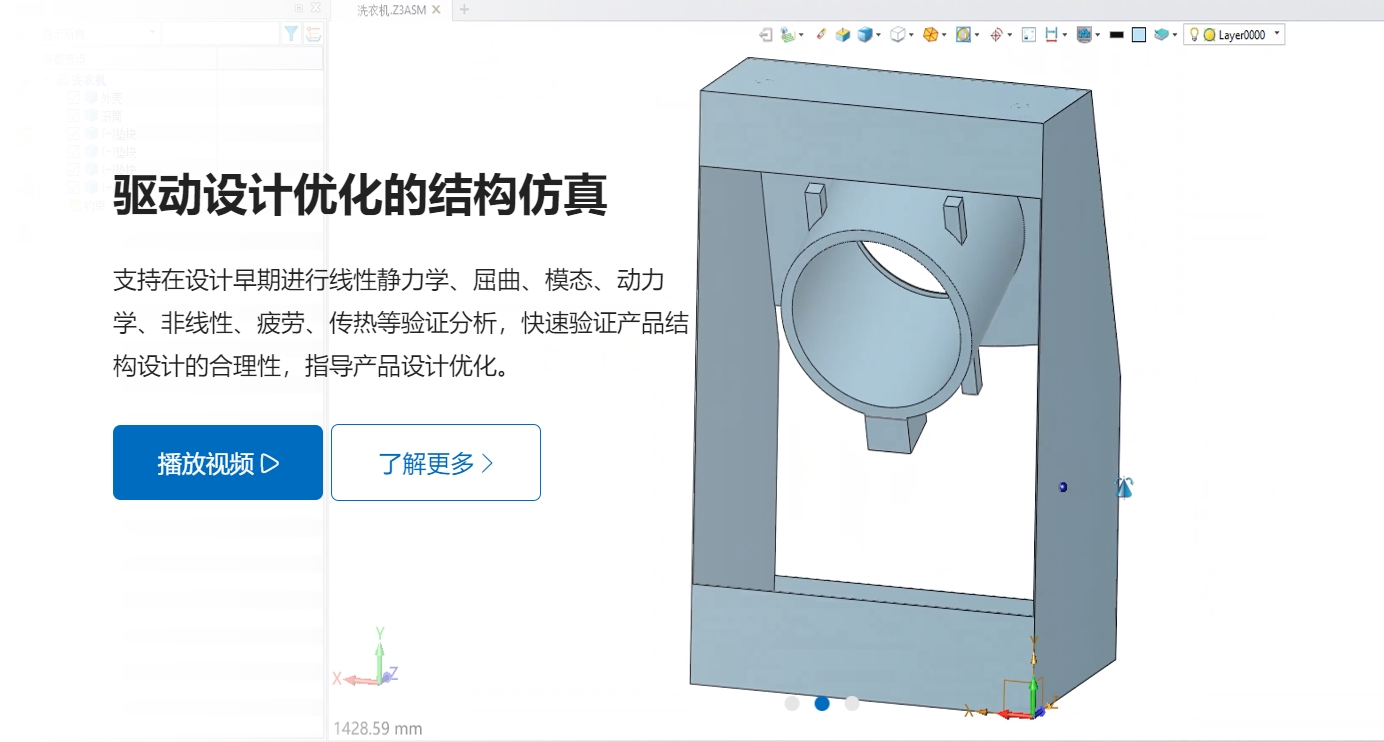Click the light bulb layer visibility icon
The height and width of the screenshot is (742, 1384).
pyautogui.click(x=1195, y=34)
